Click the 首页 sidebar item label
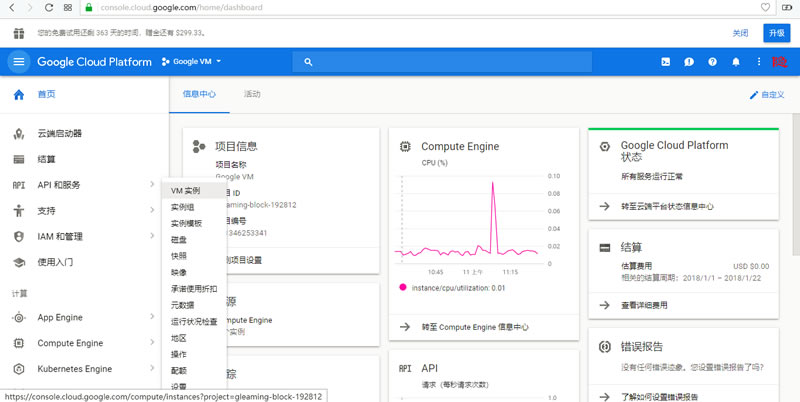The width and height of the screenshot is (800, 402). pyautogui.click(x=46, y=94)
